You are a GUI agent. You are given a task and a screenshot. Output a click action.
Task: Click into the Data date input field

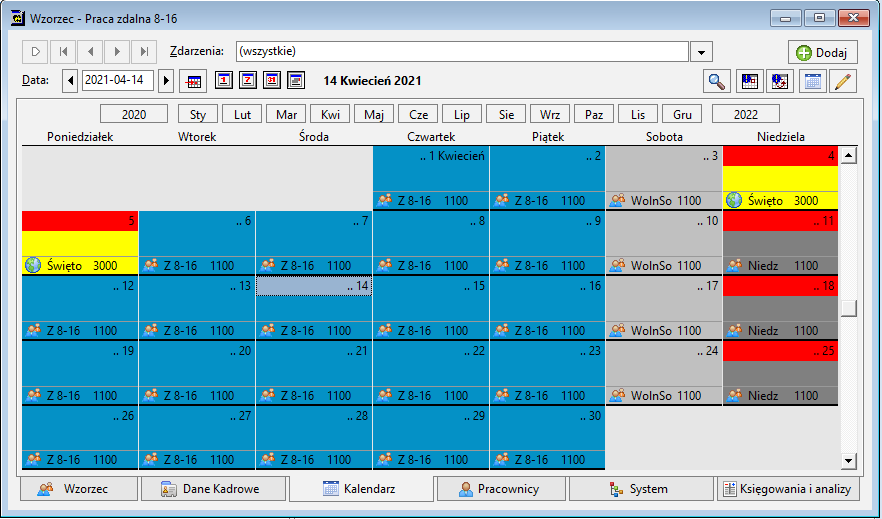pos(118,80)
